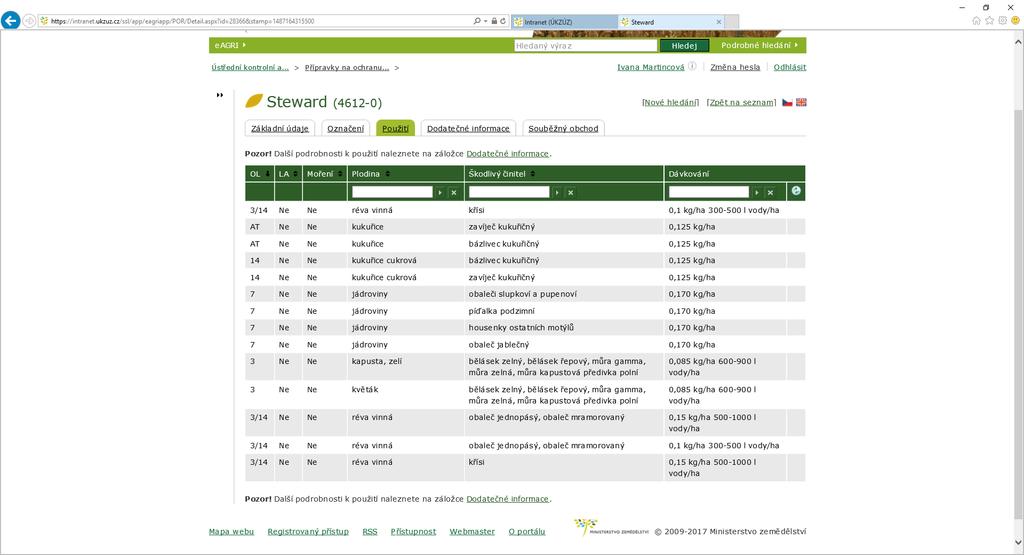
Task: Open Webmaster footer link
Action: 472,531
